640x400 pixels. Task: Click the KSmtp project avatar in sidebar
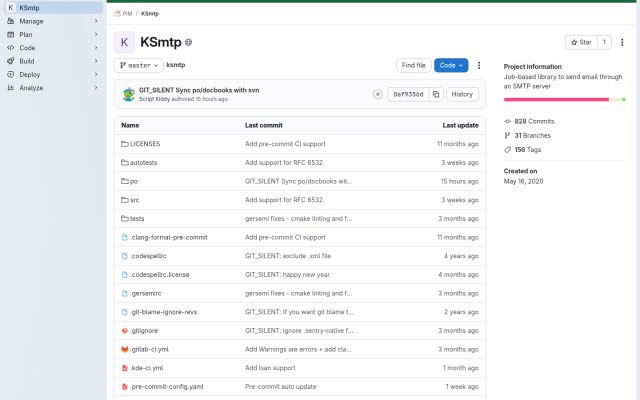(x=11, y=8)
